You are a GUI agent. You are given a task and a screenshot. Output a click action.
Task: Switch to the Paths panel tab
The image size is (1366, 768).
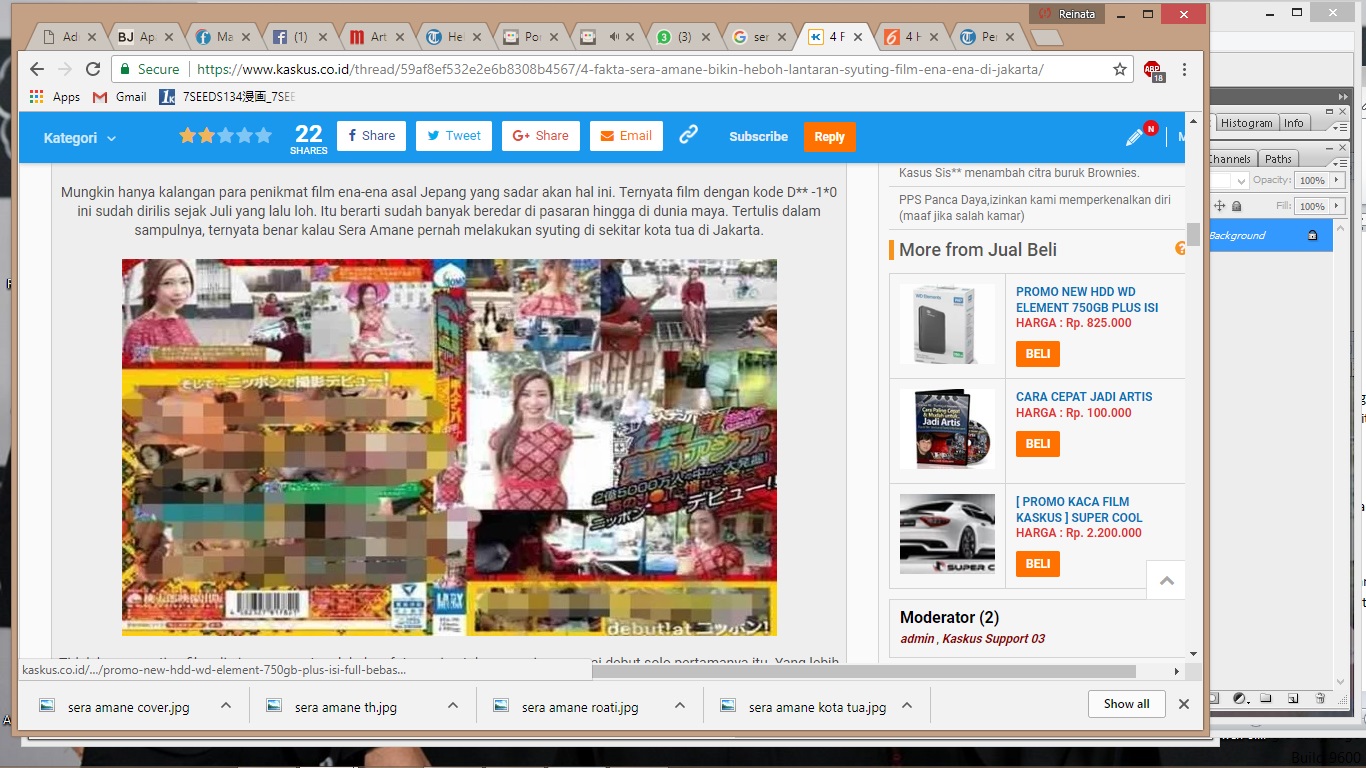click(x=1278, y=159)
